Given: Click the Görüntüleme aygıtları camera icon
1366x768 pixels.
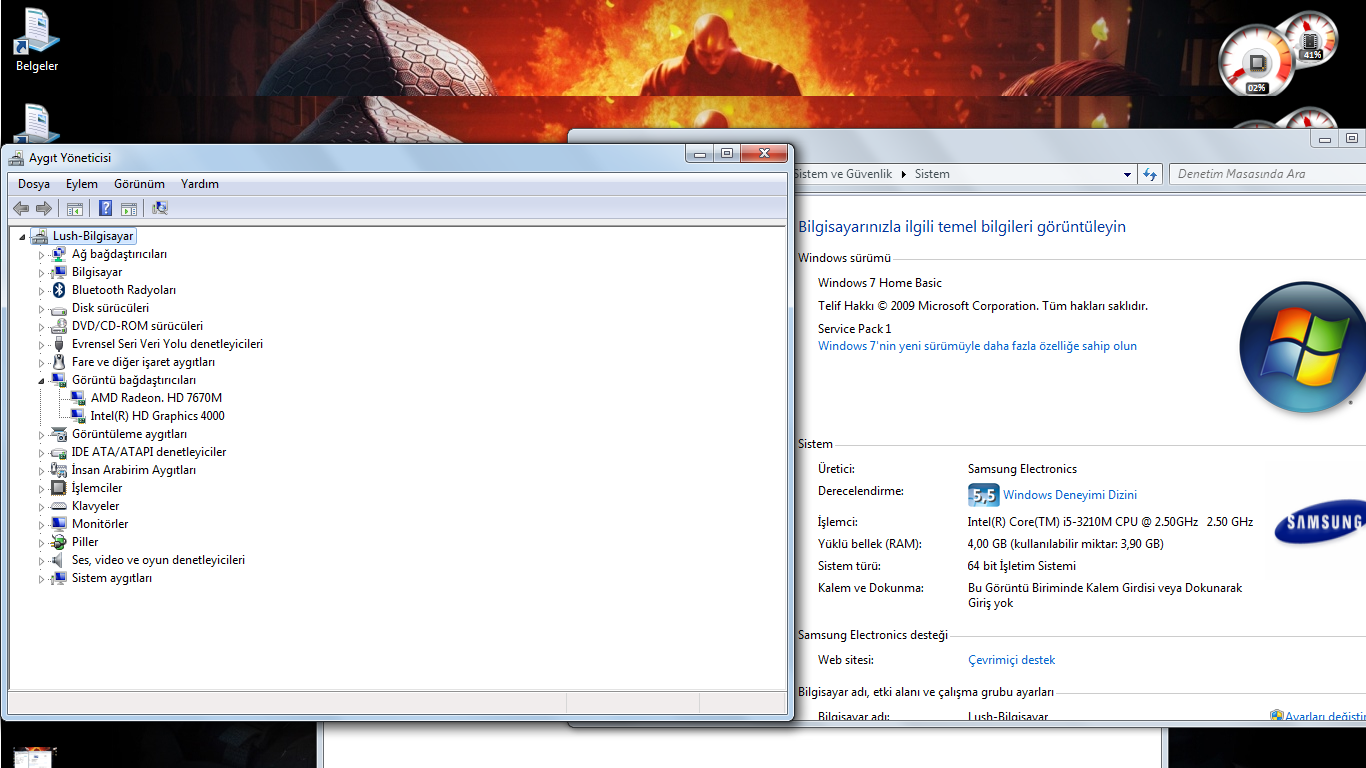Looking at the screenshot, I should coord(59,434).
